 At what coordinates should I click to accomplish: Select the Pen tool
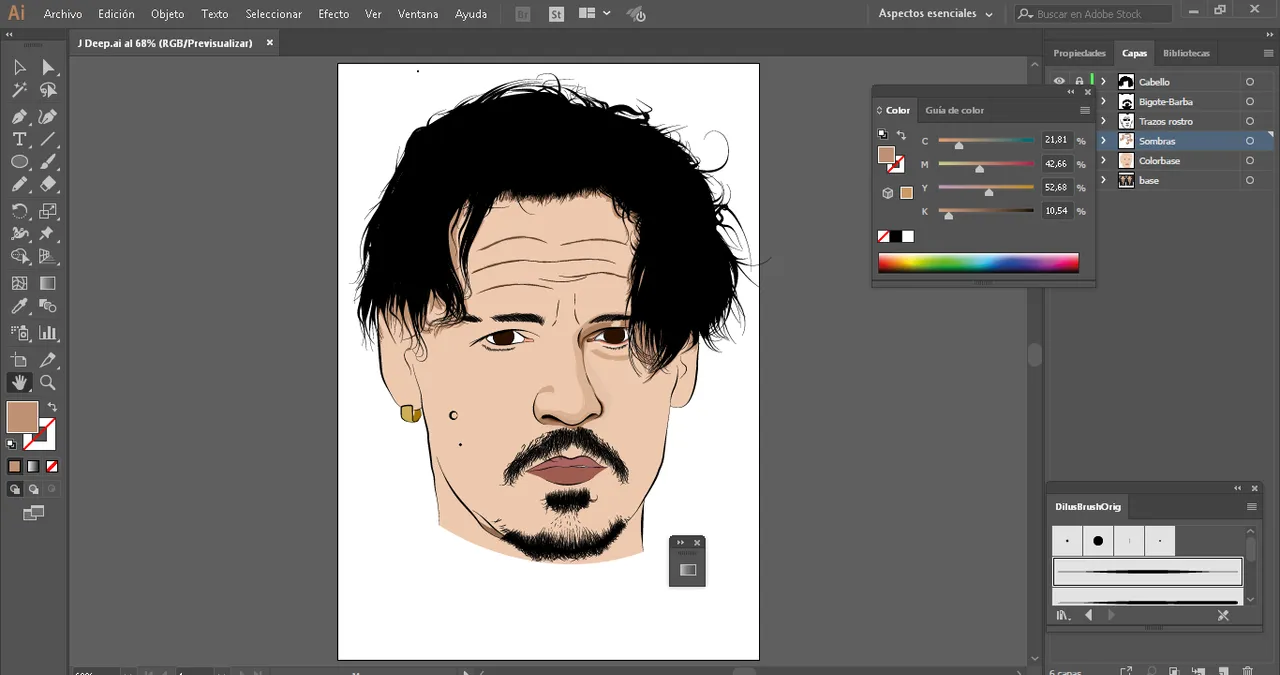19,116
